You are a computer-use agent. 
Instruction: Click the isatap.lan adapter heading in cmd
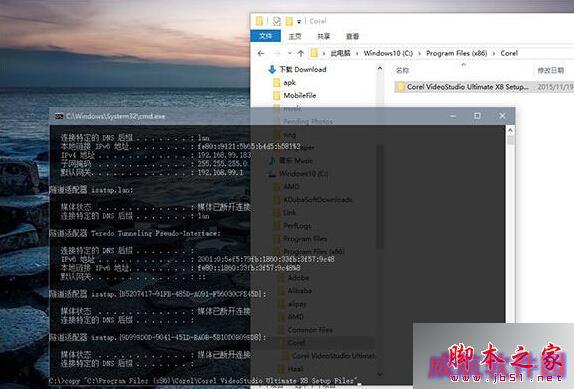click(92, 190)
